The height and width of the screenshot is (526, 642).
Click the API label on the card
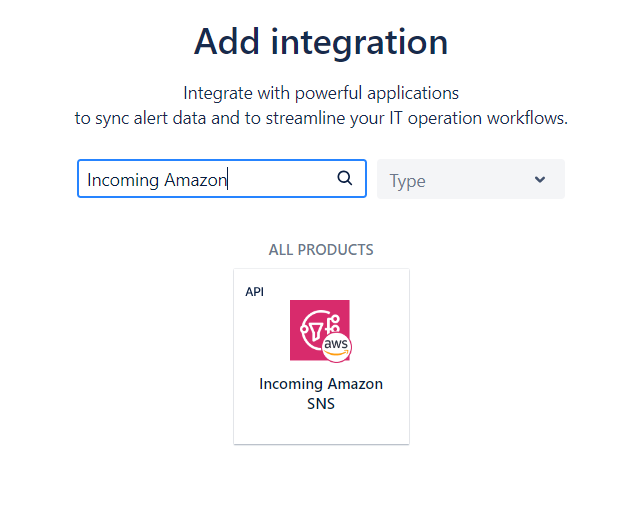pos(254,292)
